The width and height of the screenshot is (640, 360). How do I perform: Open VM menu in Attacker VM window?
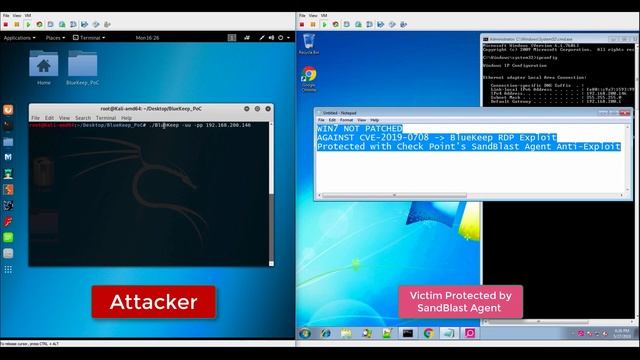pos(28,16)
